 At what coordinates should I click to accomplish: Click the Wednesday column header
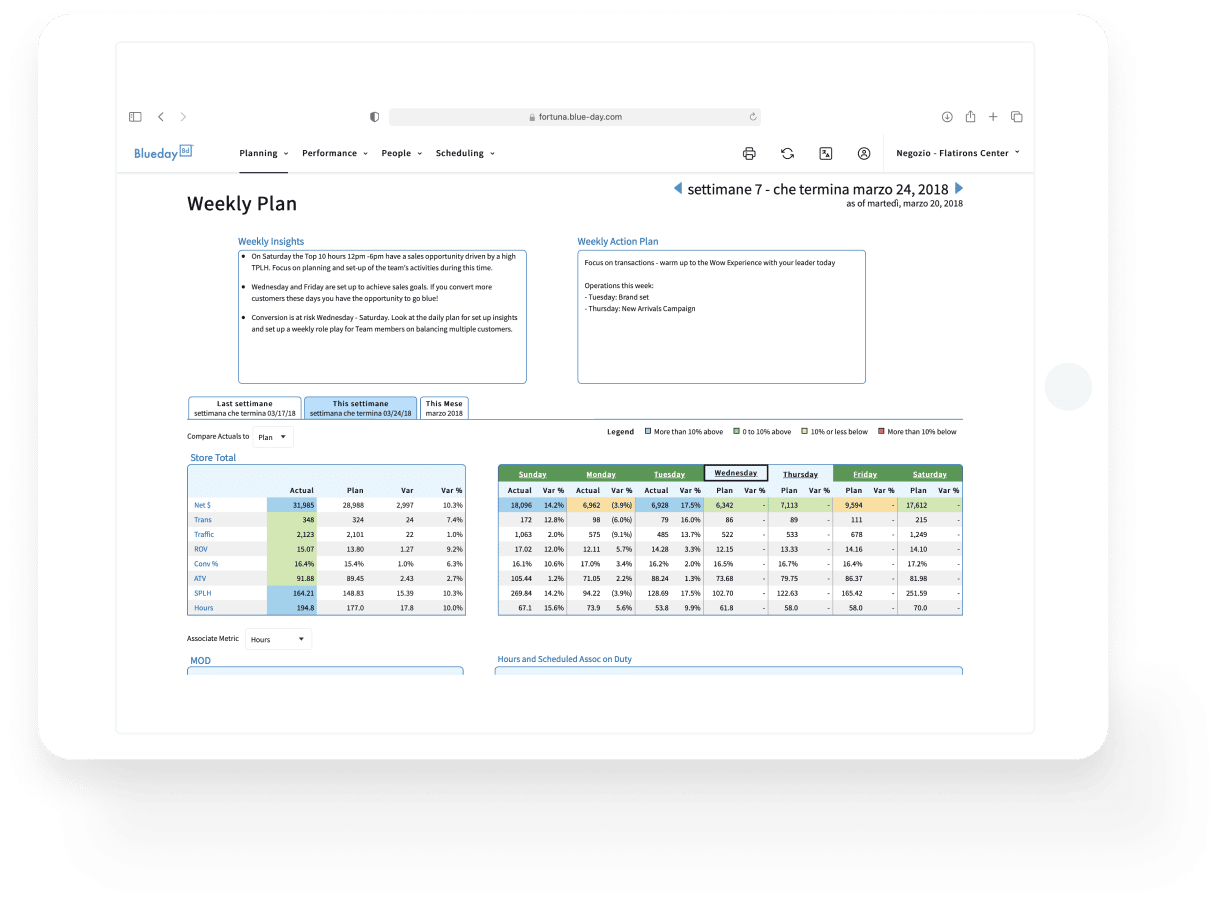pos(736,473)
